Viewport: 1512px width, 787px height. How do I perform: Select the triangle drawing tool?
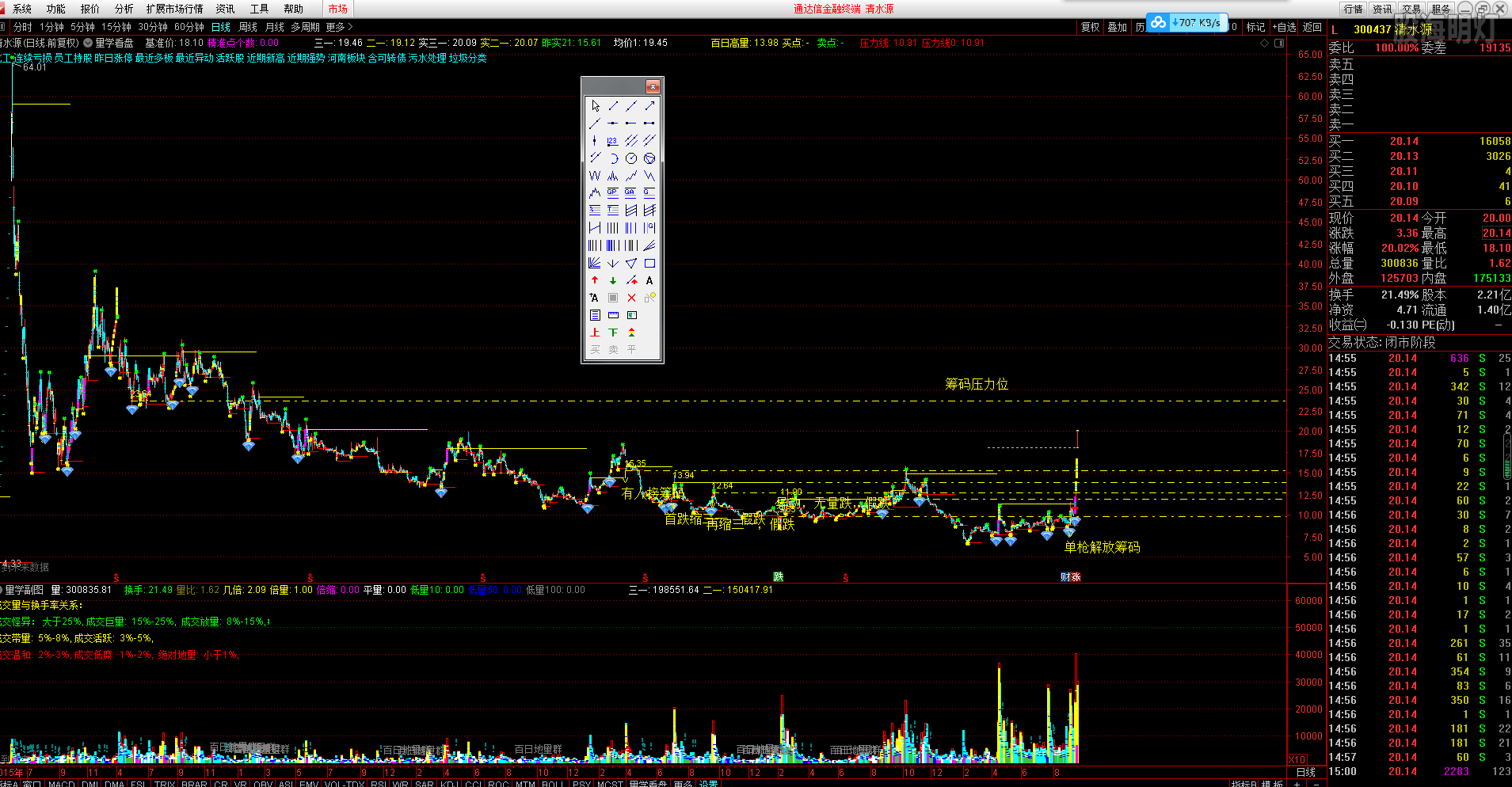click(631, 264)
